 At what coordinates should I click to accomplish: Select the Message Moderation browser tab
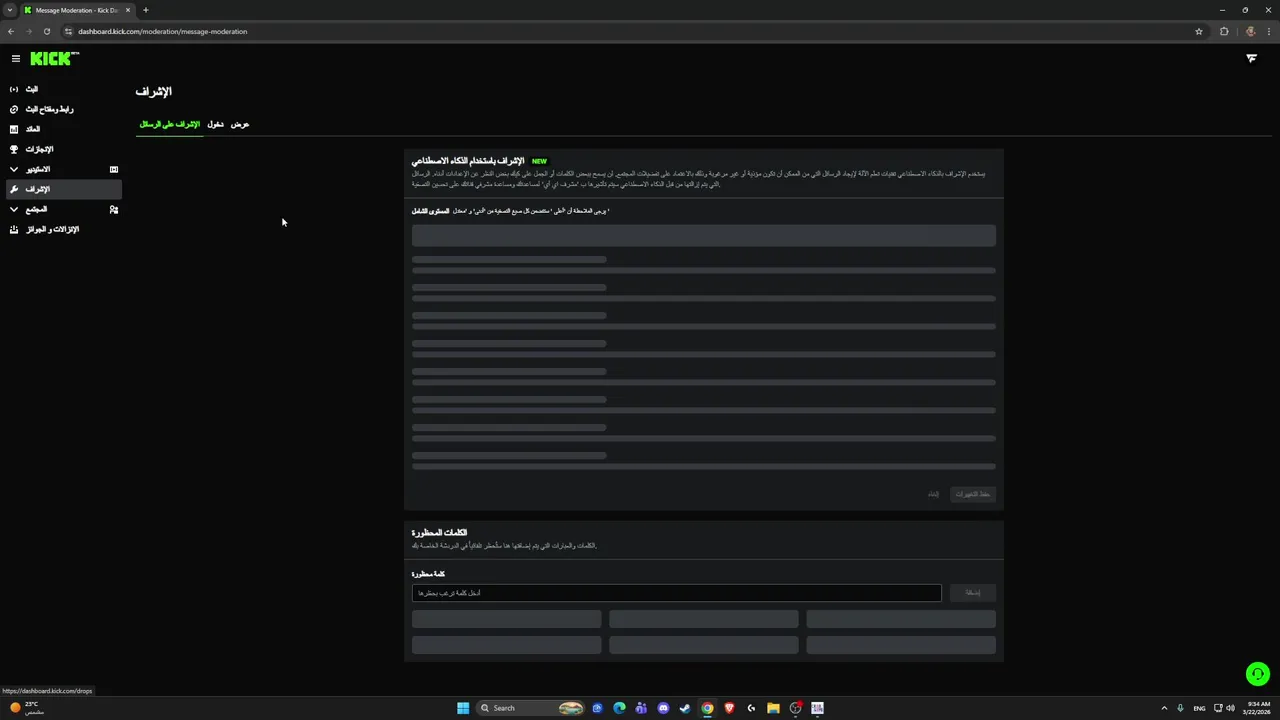tap(78, 10)
